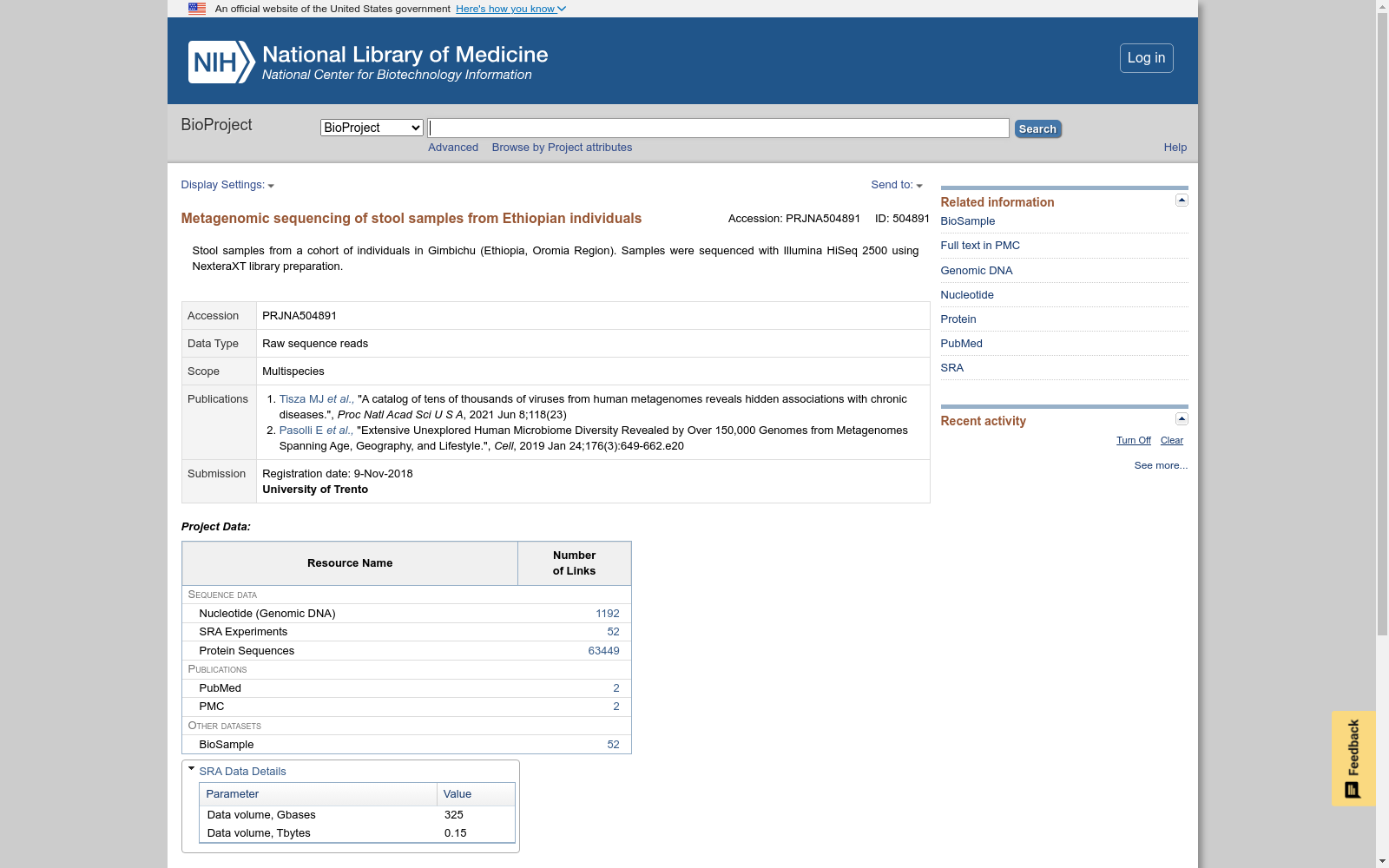Click the NIH logo

(221, 62)
